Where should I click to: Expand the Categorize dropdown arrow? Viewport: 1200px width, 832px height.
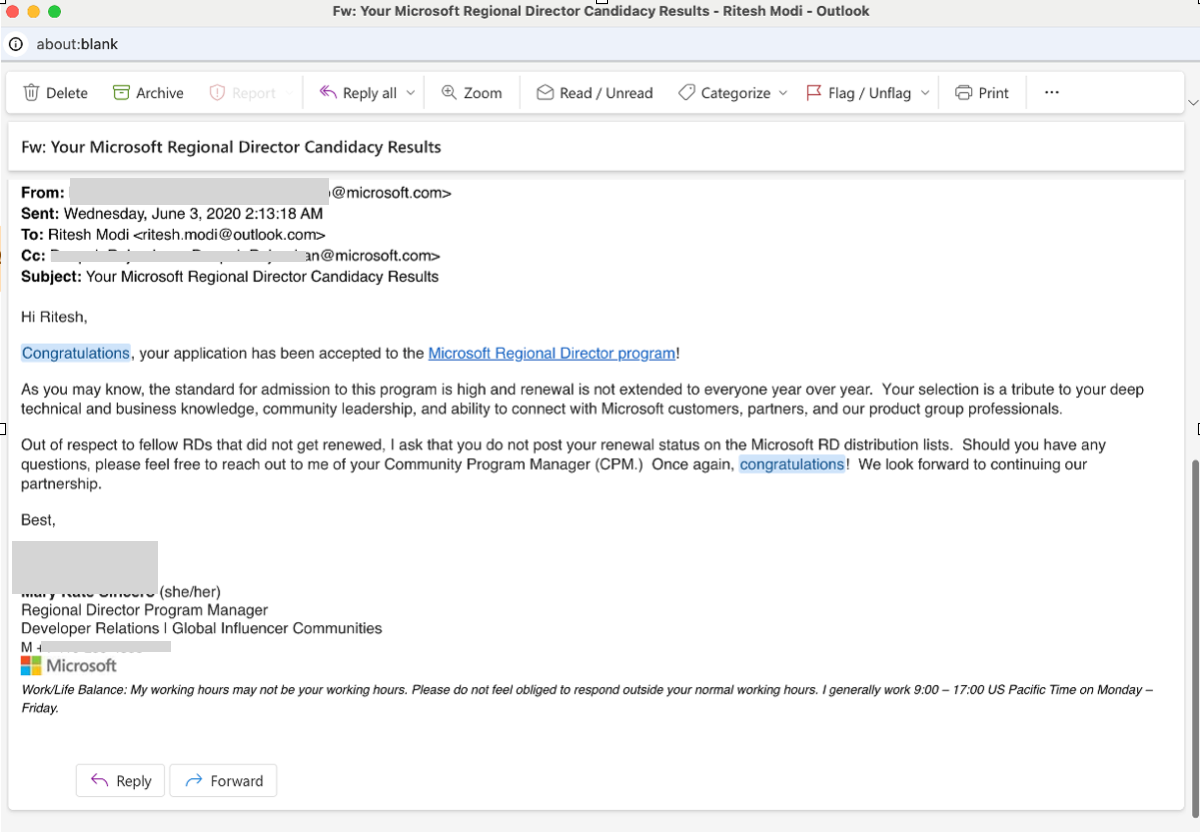(783, 93)
